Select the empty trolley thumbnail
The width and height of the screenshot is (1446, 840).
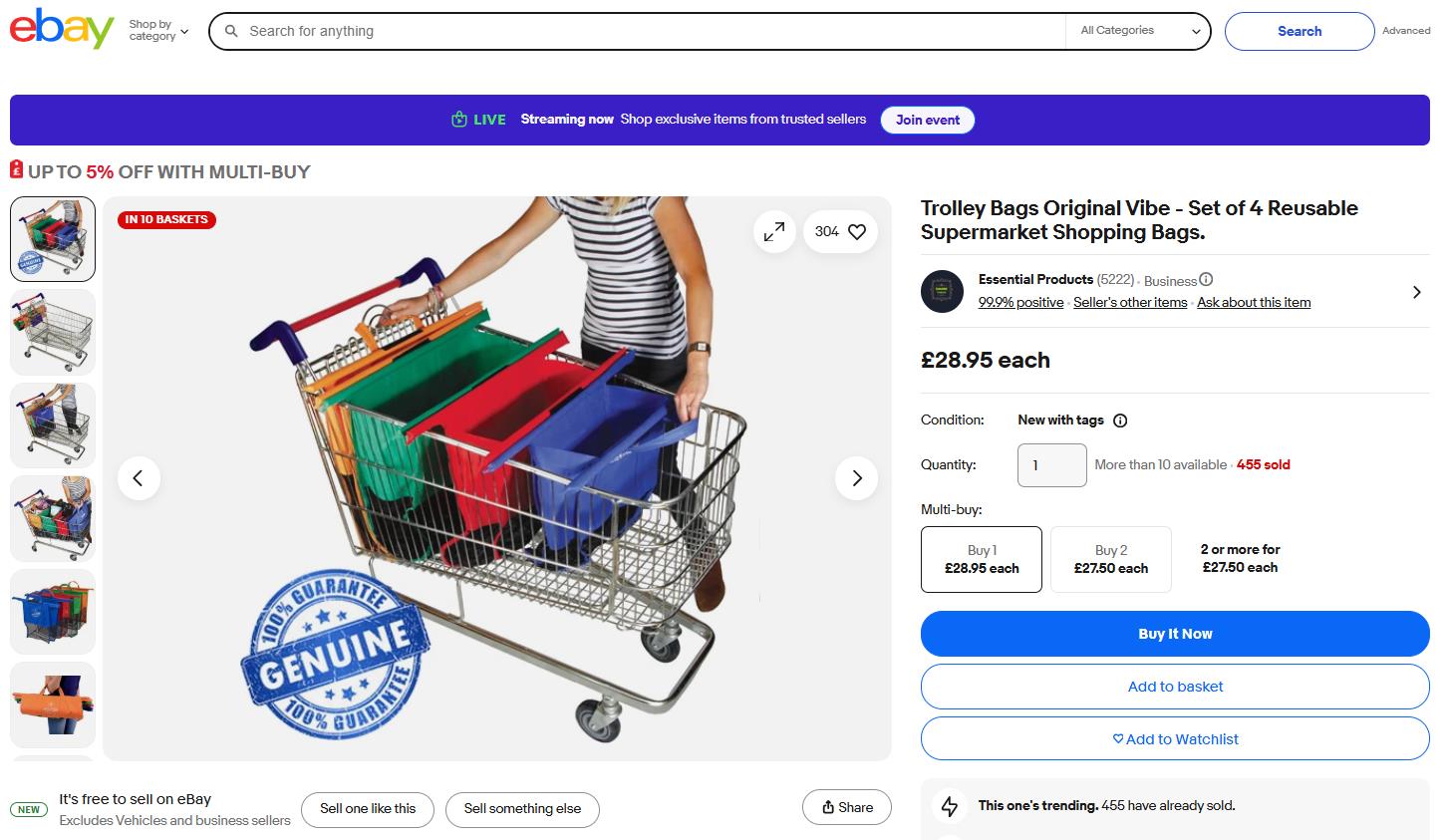(x=53, y=333)
